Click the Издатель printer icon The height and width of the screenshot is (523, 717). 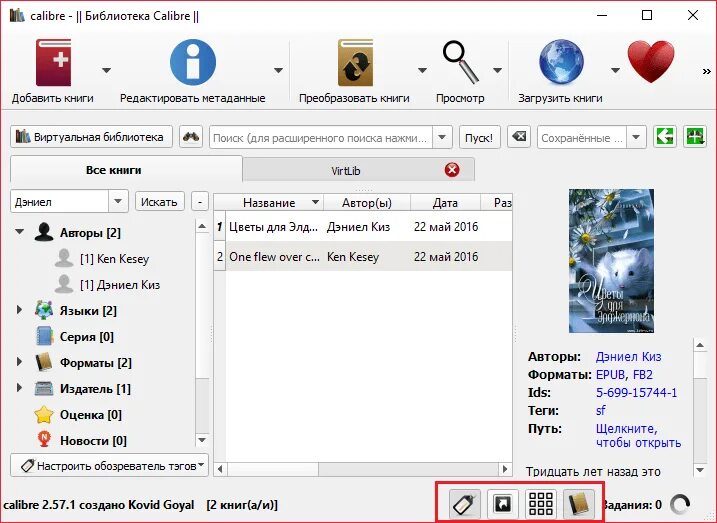[x=44, y=389]
